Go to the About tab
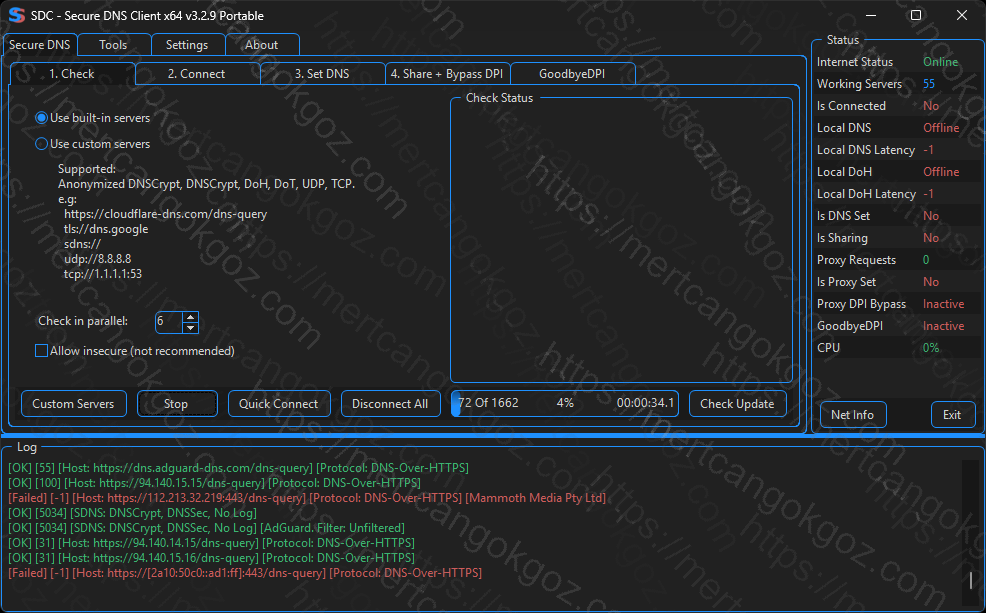986x613 pixels. [262, 45]
